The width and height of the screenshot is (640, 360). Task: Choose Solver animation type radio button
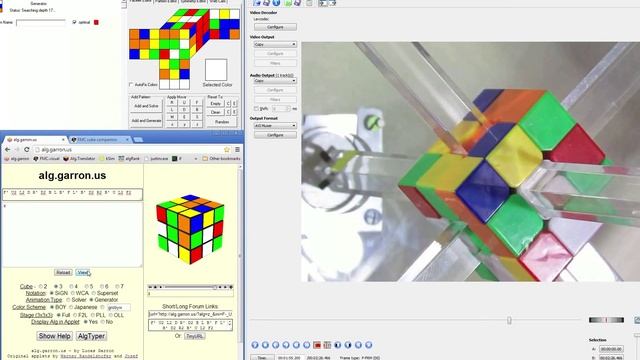(68, 300)
